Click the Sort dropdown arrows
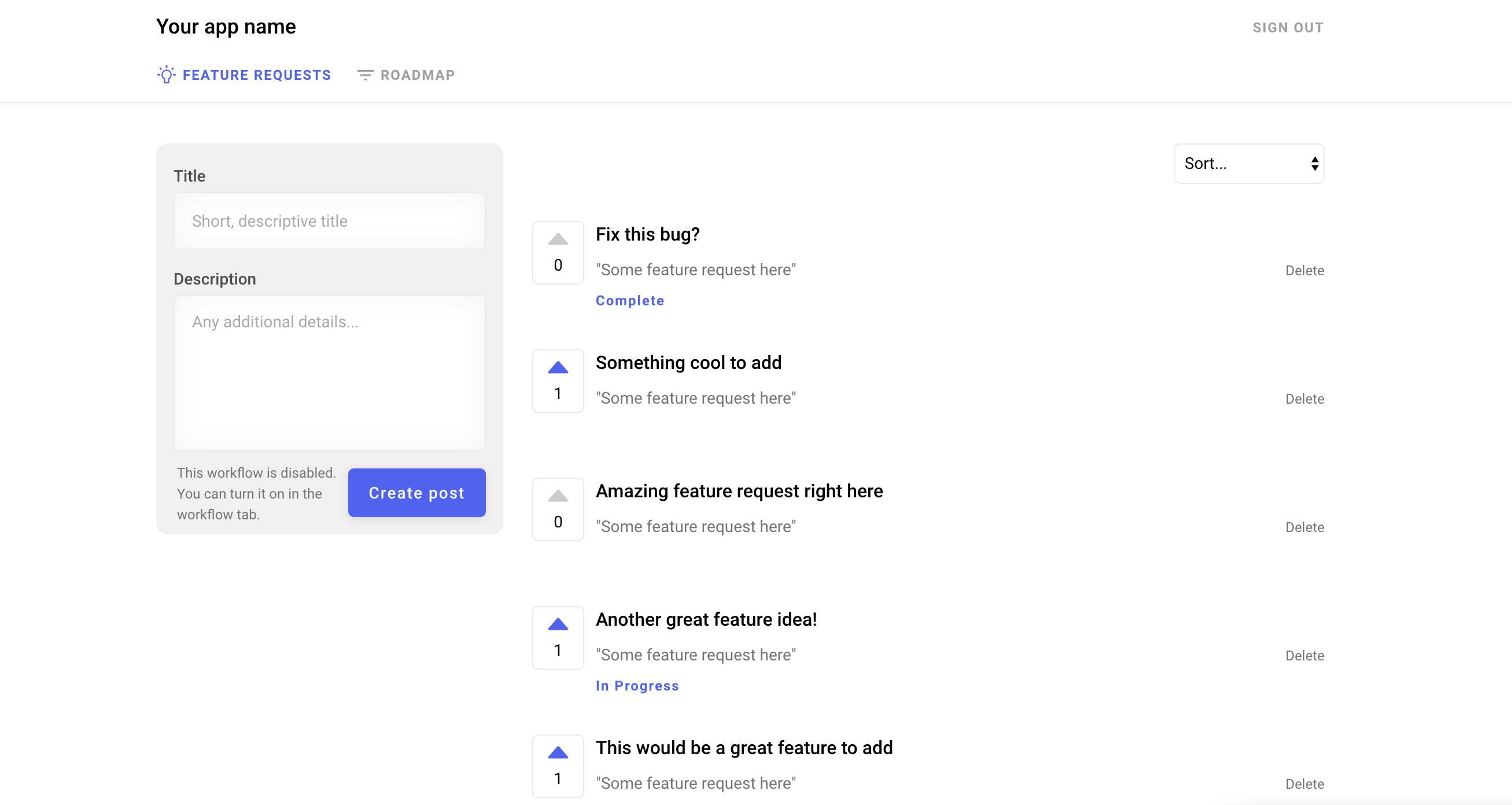 [1315, 164]
